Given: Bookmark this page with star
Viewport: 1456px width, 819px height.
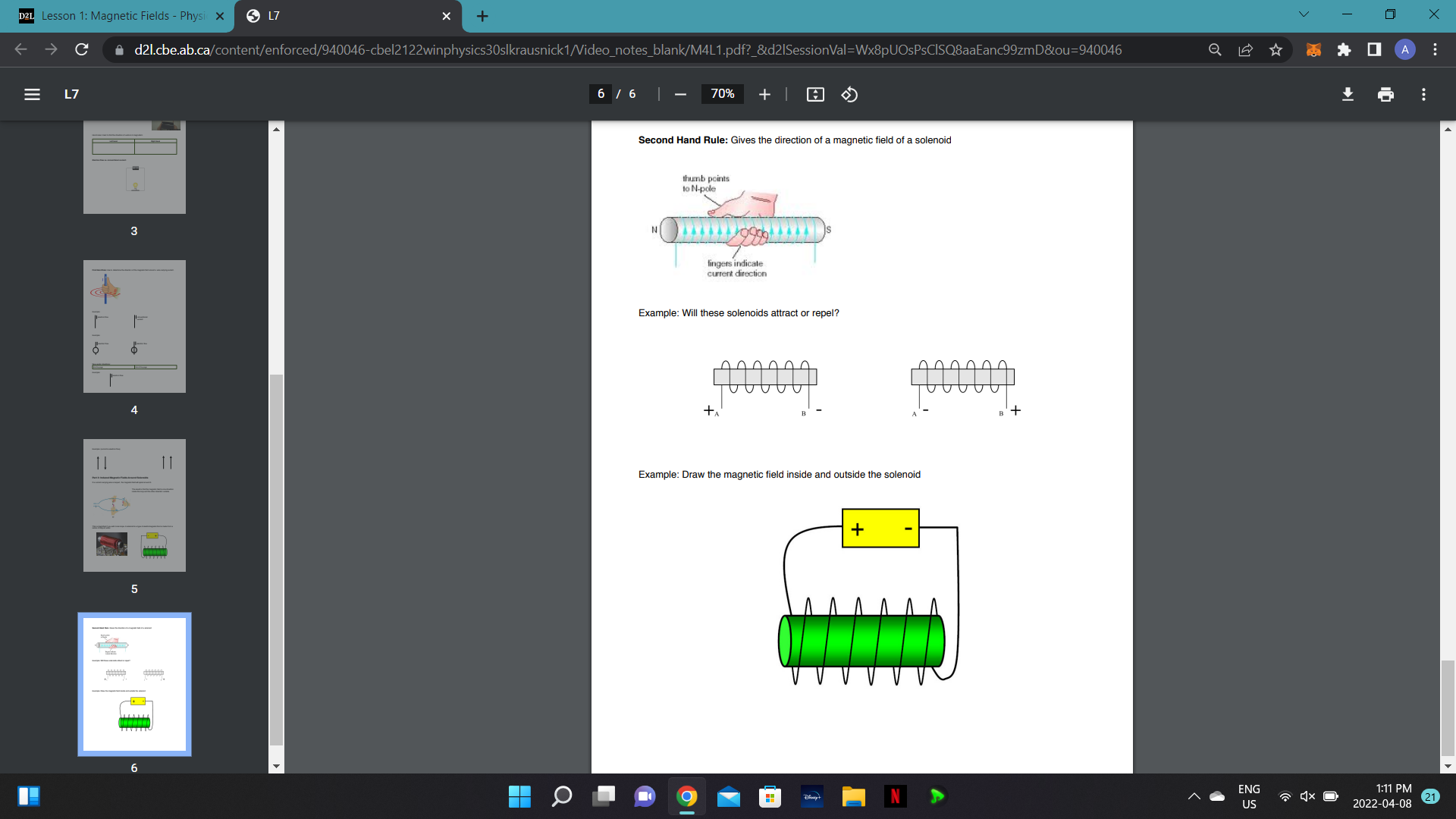Looking at the screenshot, I should (x=1276, y=49).
